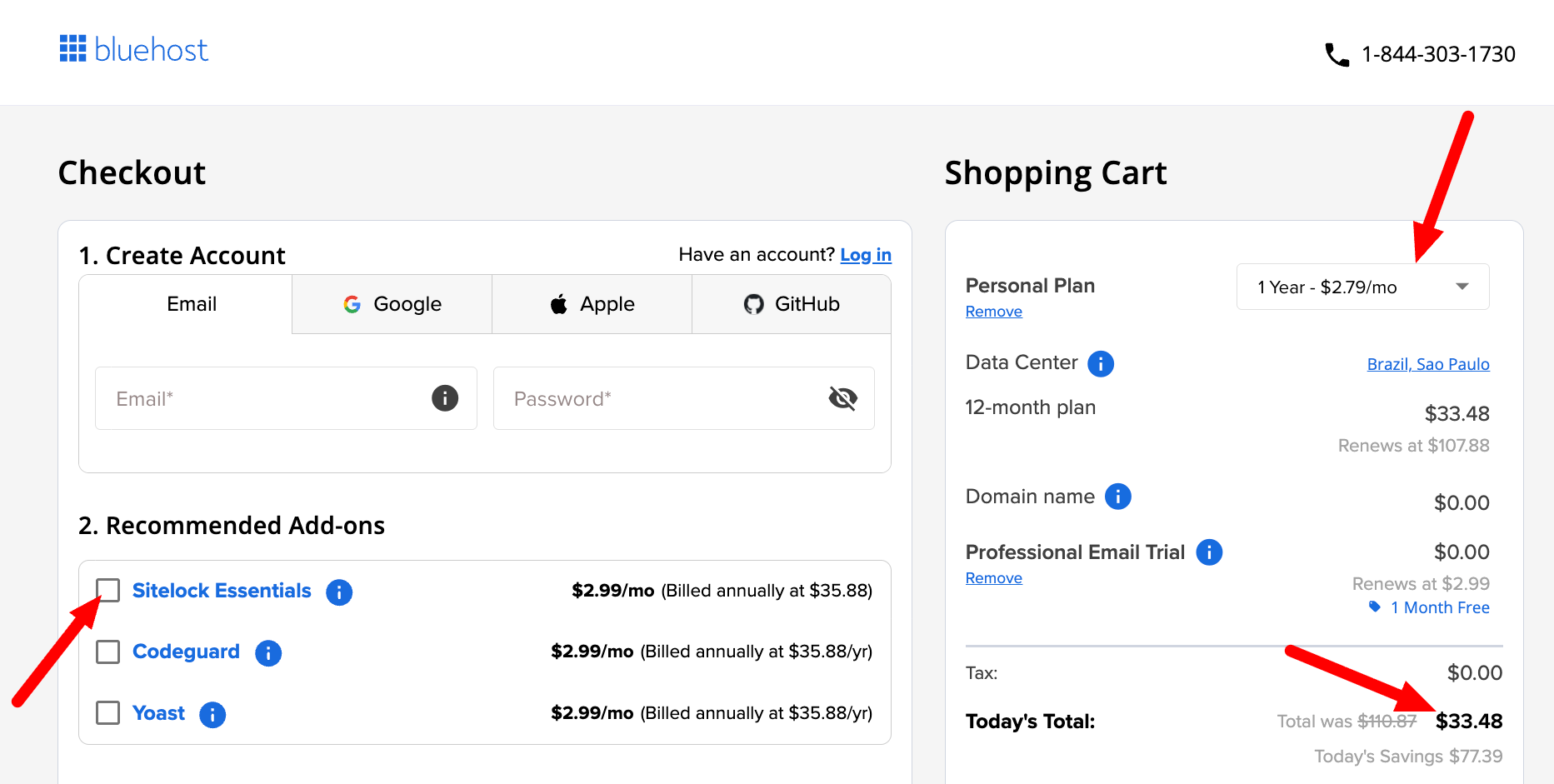Open the Sitelock Essentials info icon
The width and height of the screenshot is (1554, 784).
pos(338,592)
